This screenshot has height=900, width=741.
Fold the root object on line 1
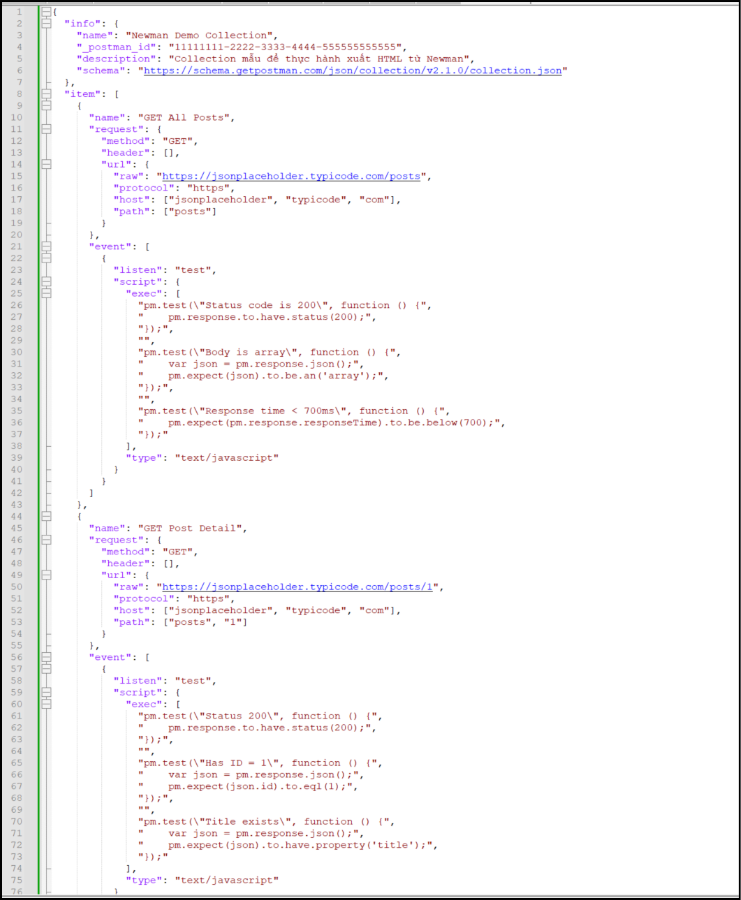pos(46,11)
